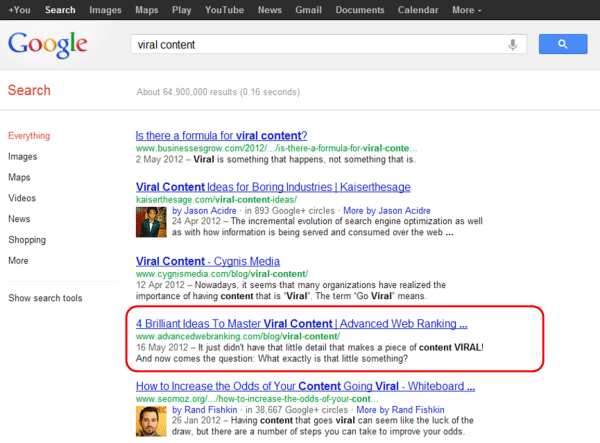Open 'Is there a formula for viral content?' result
Screen dimensions: 600x443
221,135
